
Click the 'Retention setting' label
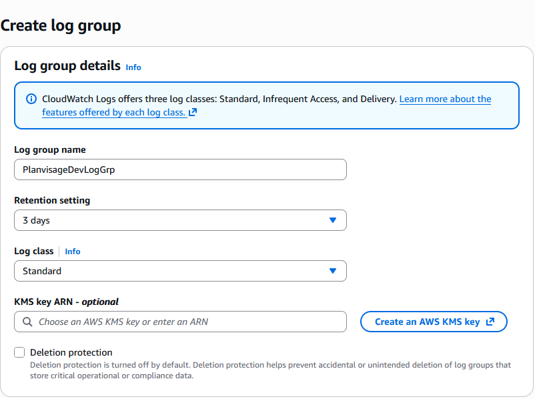(52, 200)
